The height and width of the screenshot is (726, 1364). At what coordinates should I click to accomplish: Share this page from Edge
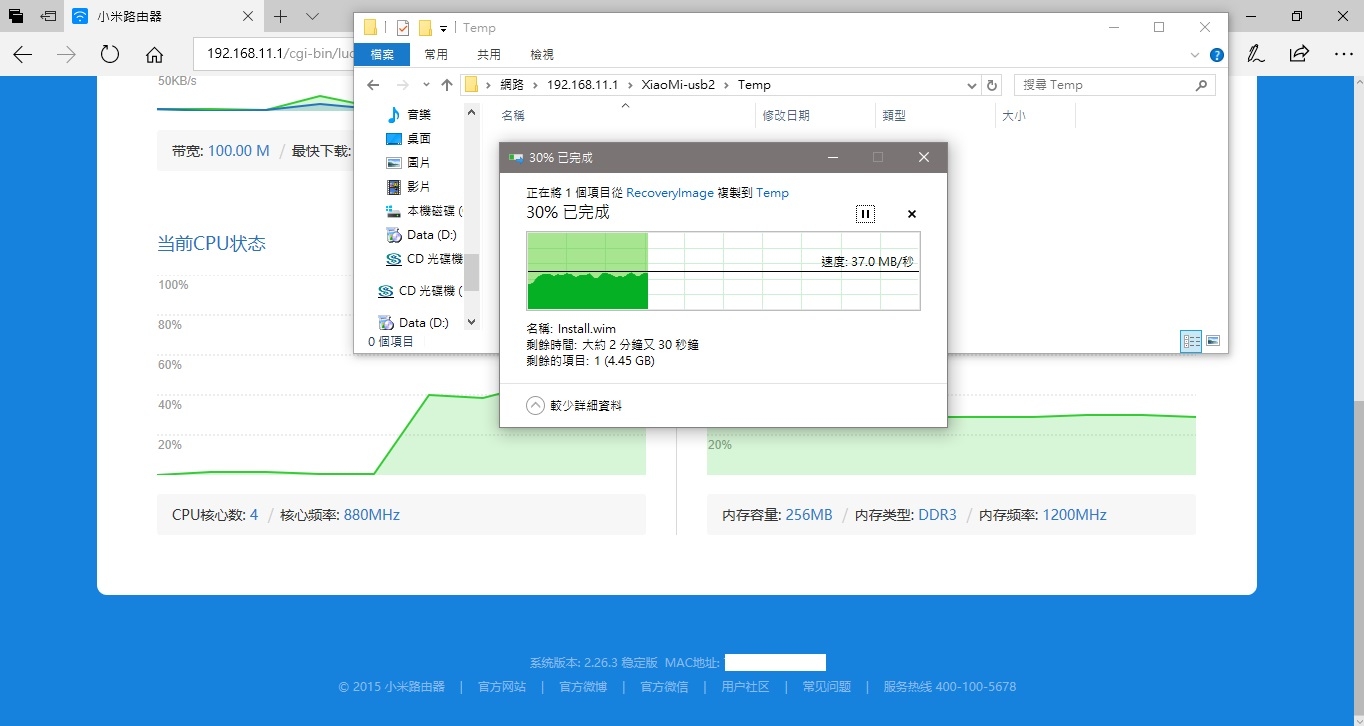[1299, 54]
